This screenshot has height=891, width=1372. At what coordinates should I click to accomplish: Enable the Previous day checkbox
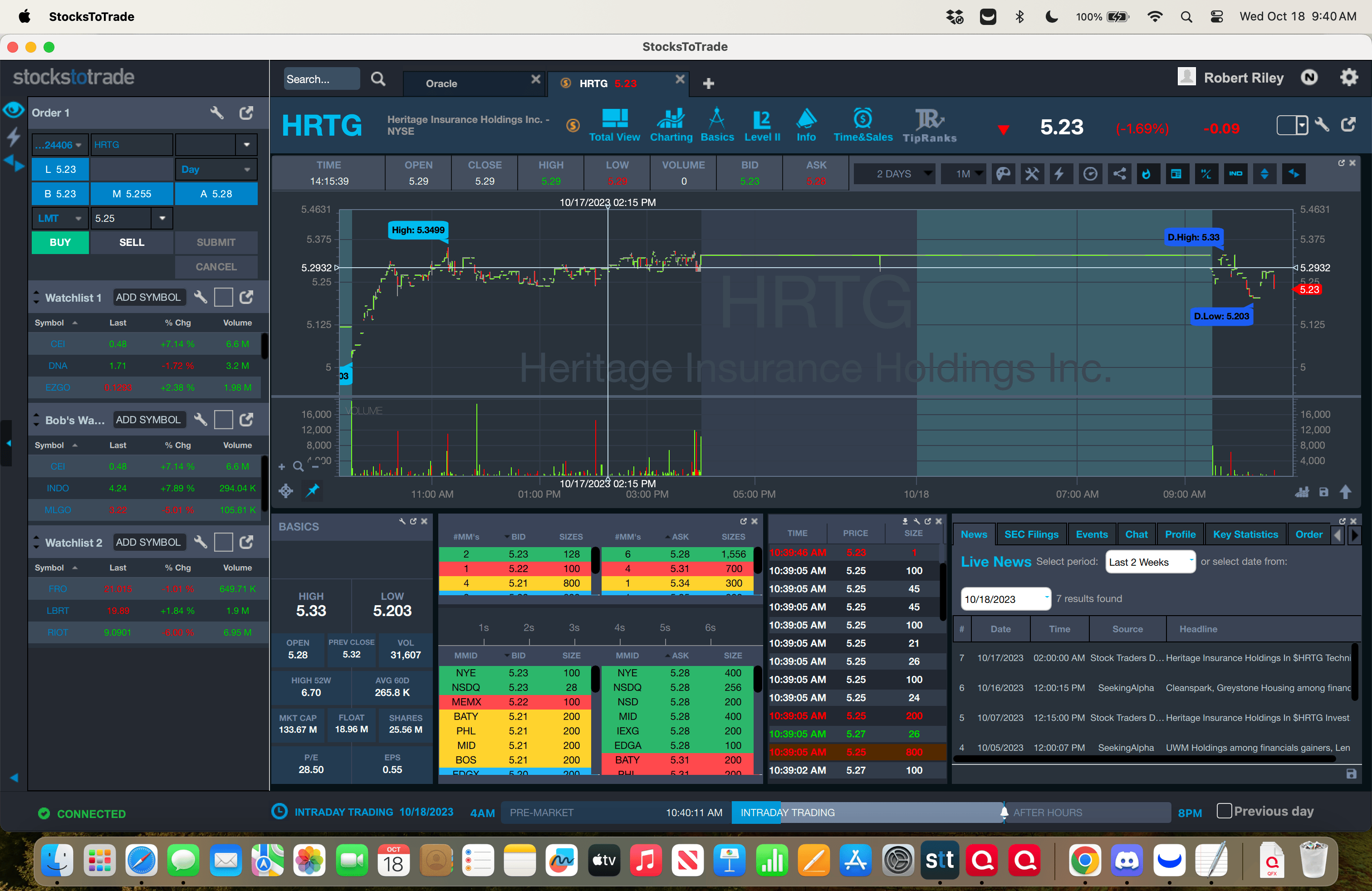1224,811
